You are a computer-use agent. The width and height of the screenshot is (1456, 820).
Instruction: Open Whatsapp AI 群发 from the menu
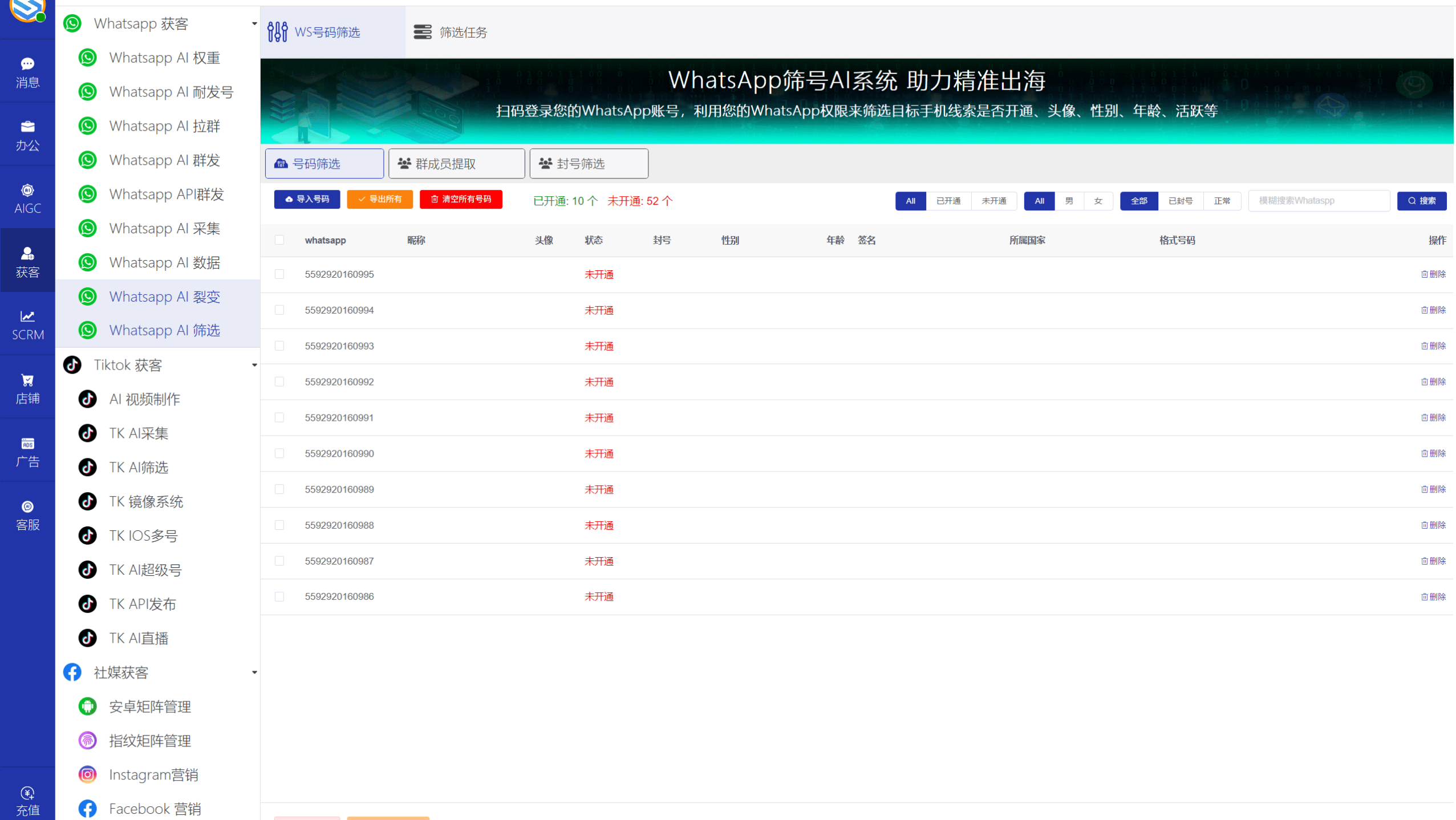click(x=164, y=160)
